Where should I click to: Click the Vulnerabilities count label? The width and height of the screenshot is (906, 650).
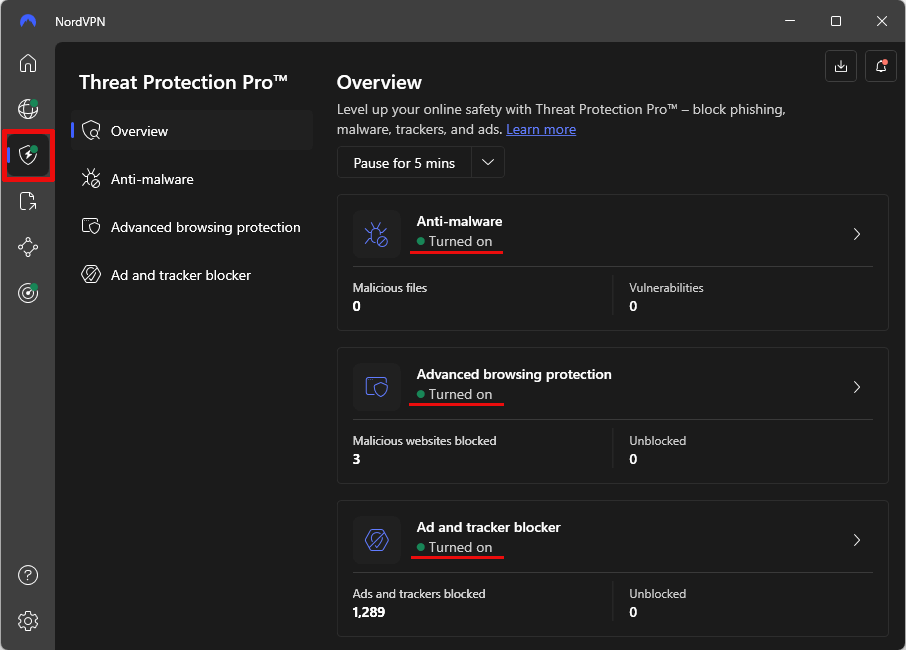pyautogui.click(x=666, y=288)
